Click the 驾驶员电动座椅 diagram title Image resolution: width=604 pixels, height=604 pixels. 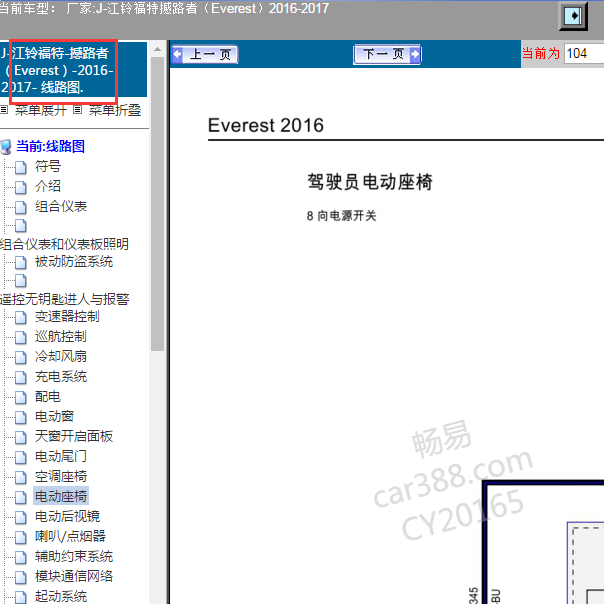click(370, 182)
